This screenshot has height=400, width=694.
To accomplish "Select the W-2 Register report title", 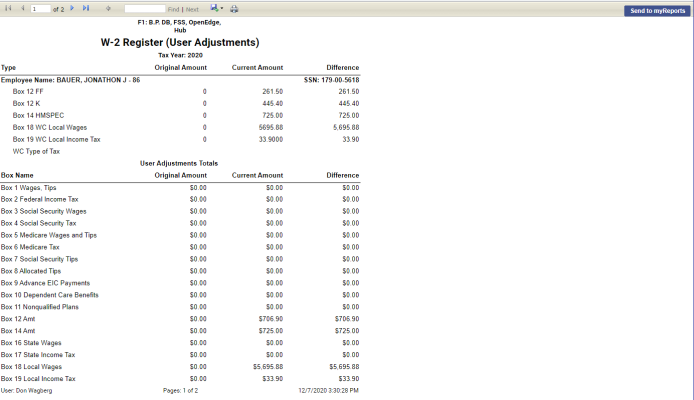I will (180, 43).
